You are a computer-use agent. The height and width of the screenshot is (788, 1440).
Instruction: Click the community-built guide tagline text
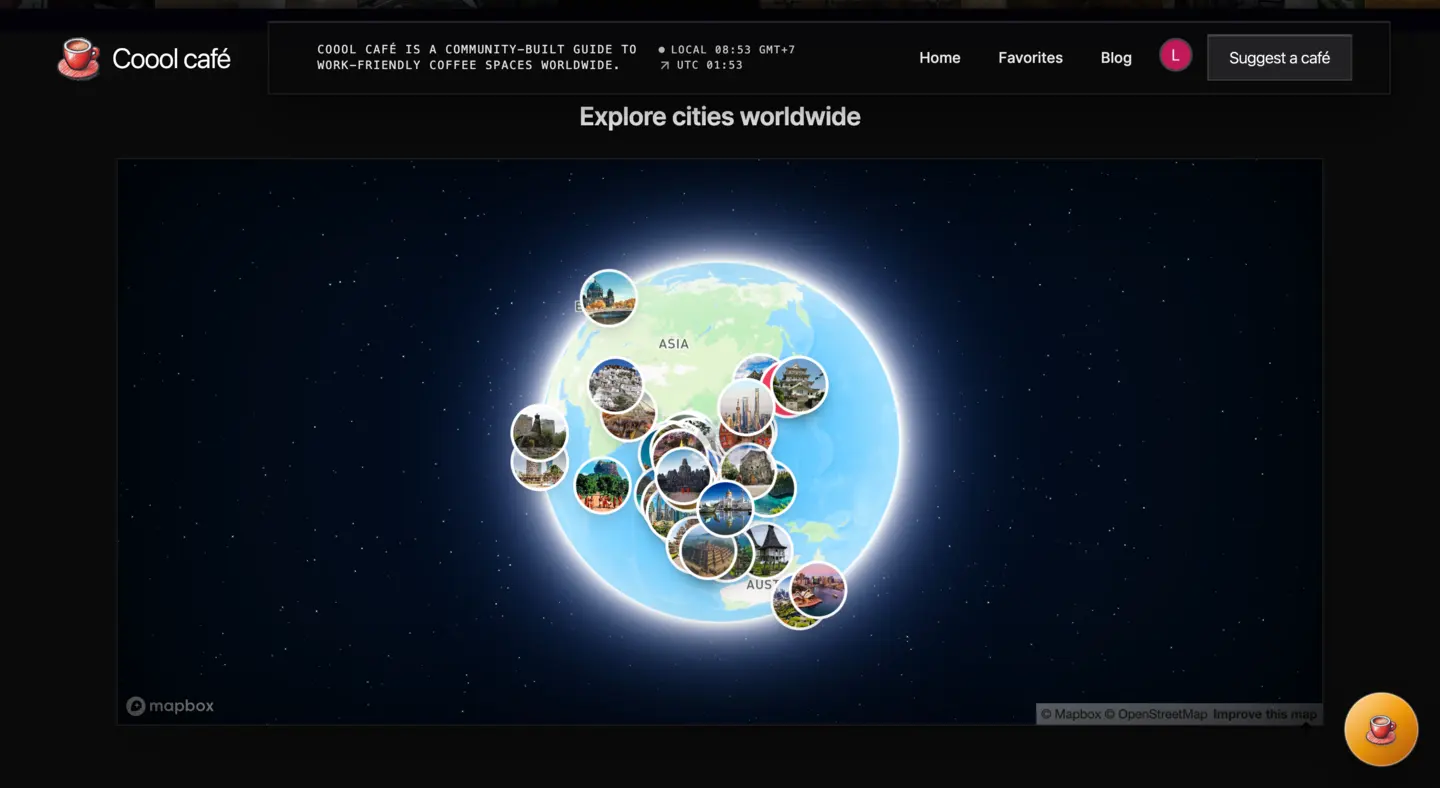tap(477, 57)
